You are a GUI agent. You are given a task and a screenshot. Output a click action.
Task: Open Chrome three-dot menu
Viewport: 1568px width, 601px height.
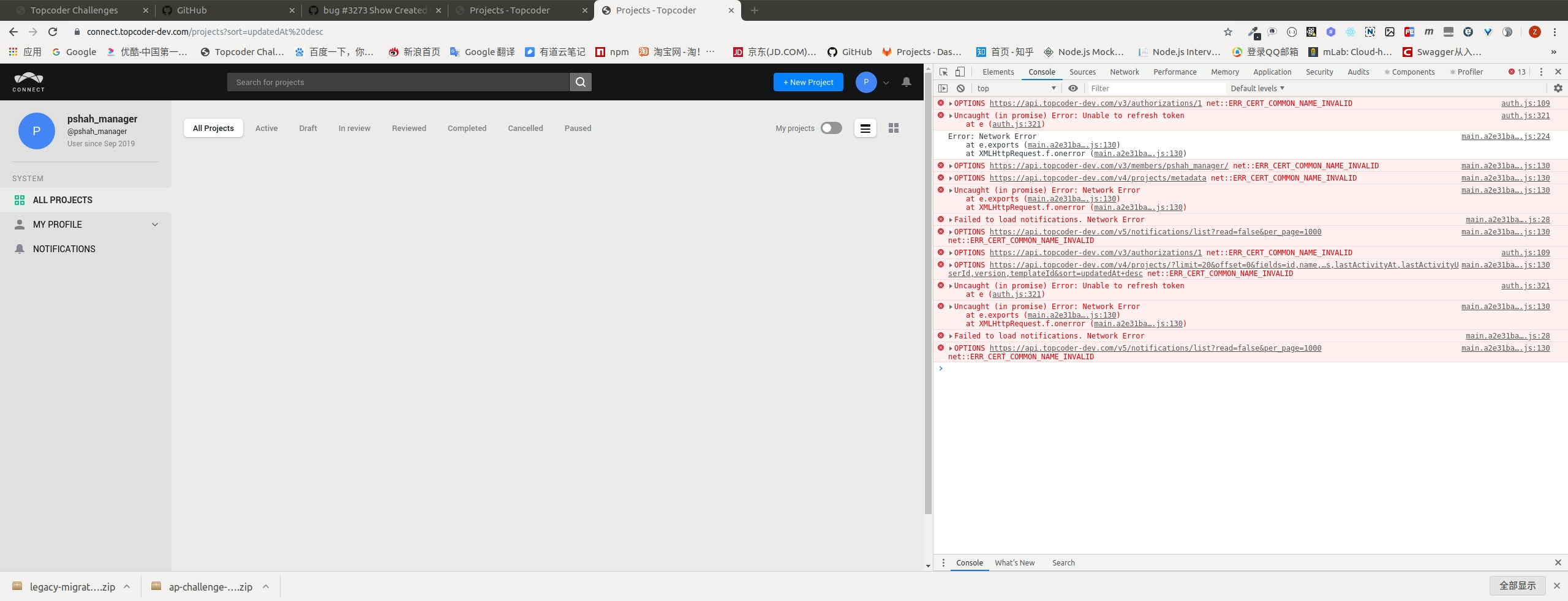tap(1555, 32)
